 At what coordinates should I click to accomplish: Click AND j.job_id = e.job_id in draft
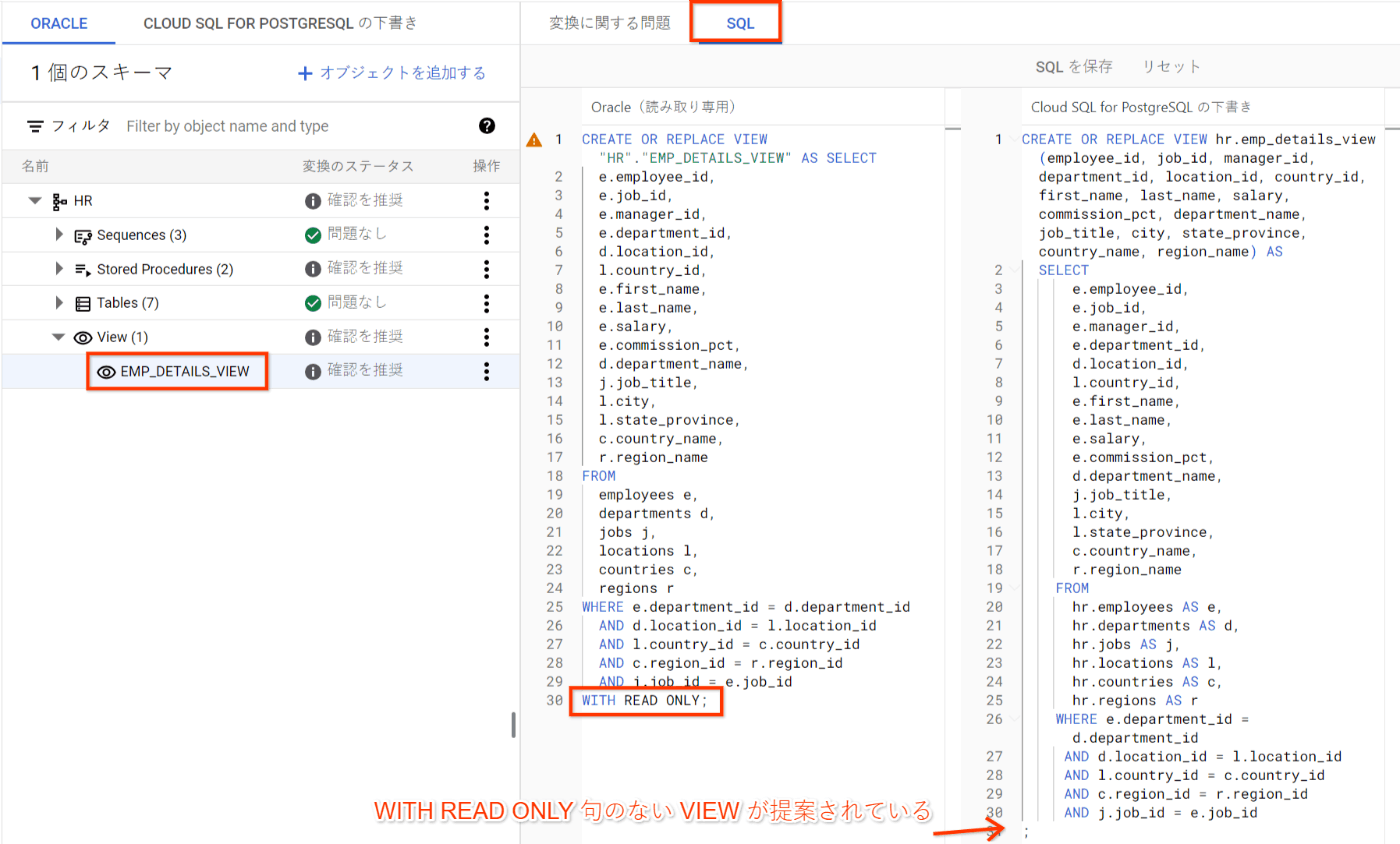click(x=1161, y=813)
